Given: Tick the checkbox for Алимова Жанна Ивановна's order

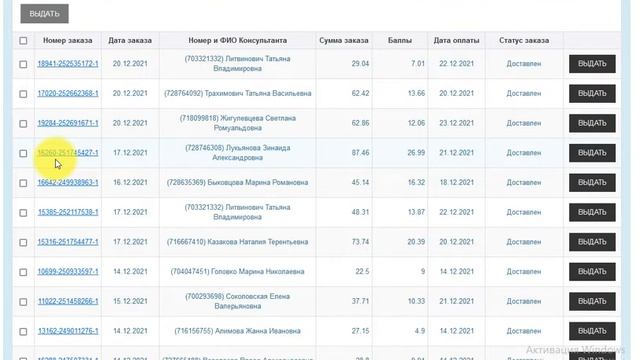Looking at the screenshot, I should (x=23, y=331).
